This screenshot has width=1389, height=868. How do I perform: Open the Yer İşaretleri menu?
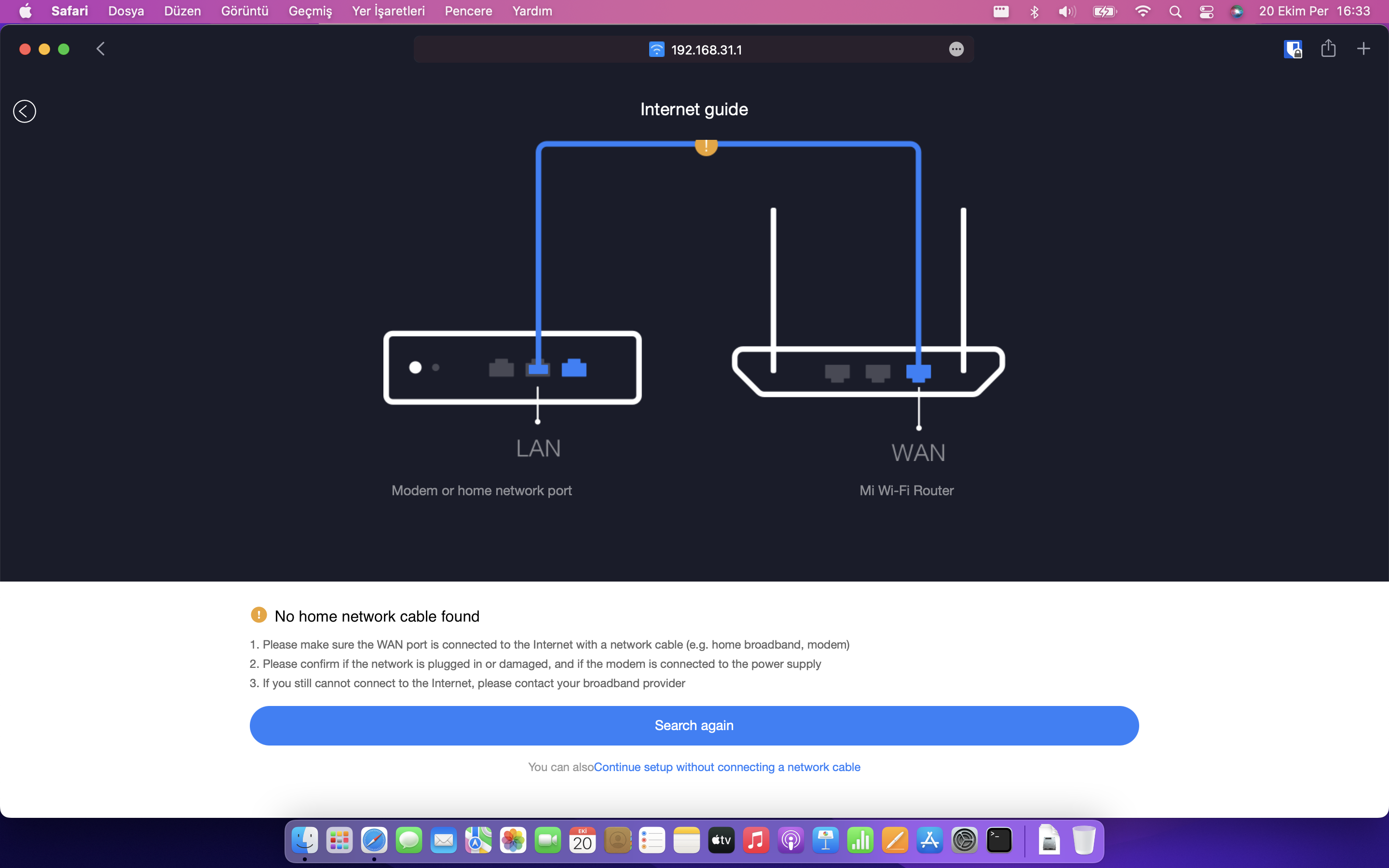coord(389,11)
